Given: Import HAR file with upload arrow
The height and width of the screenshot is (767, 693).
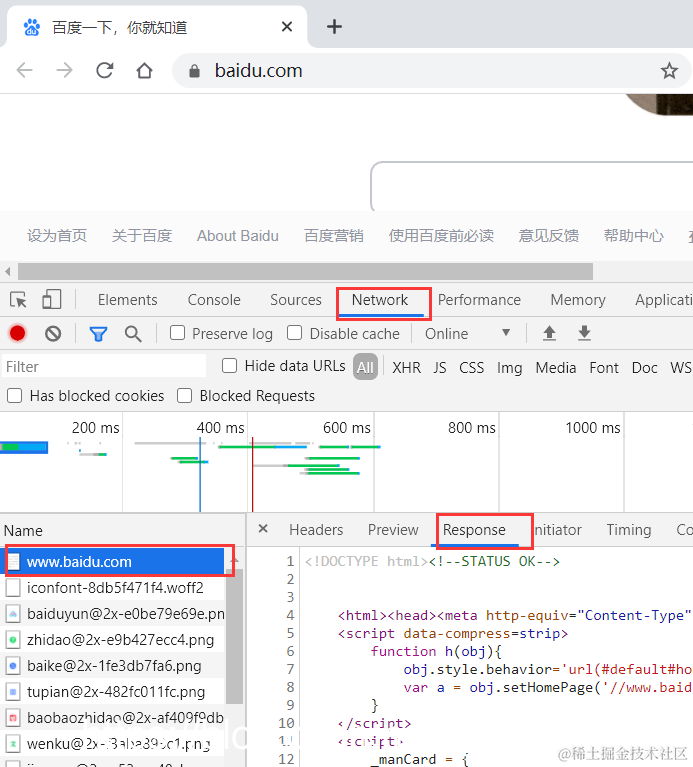Looking at the screenshot, I should [549, 333].
